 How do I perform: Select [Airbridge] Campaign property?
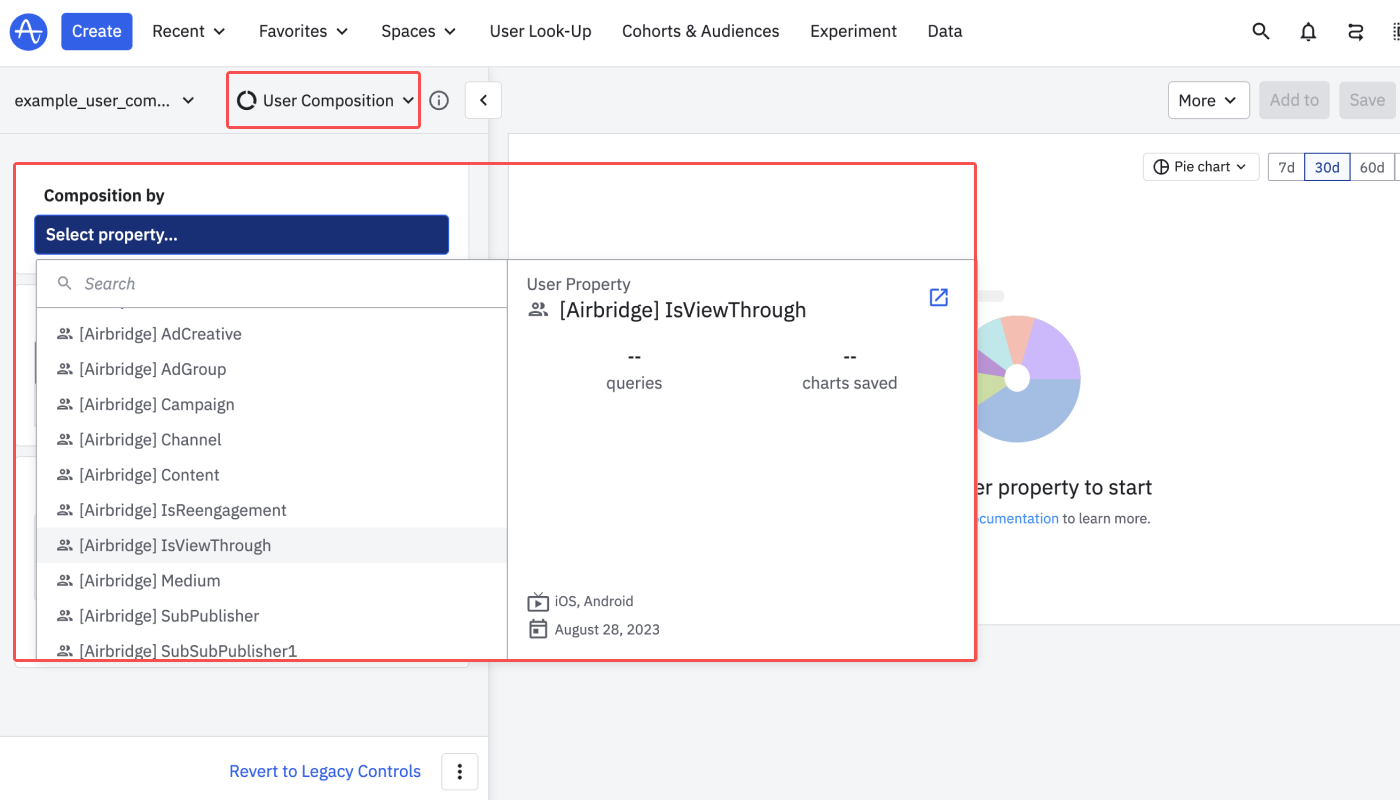click(272, 404)
